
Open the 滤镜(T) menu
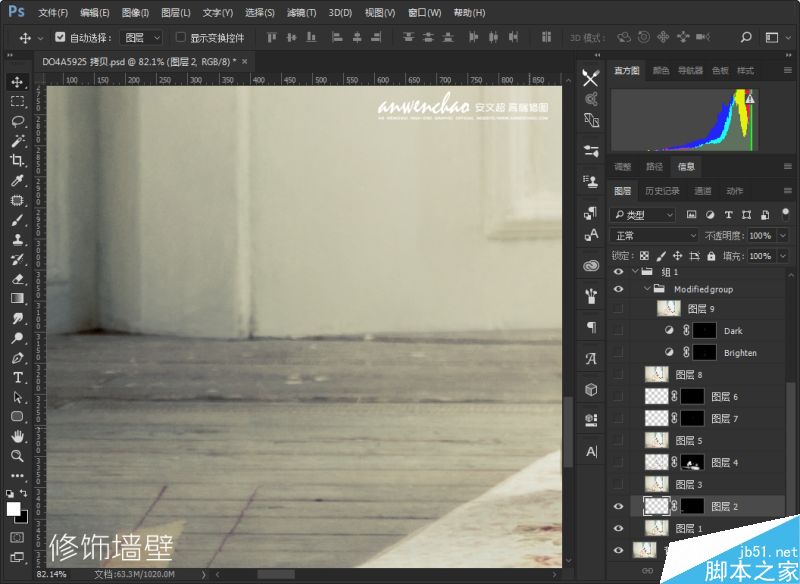click(x=301, y=13)
